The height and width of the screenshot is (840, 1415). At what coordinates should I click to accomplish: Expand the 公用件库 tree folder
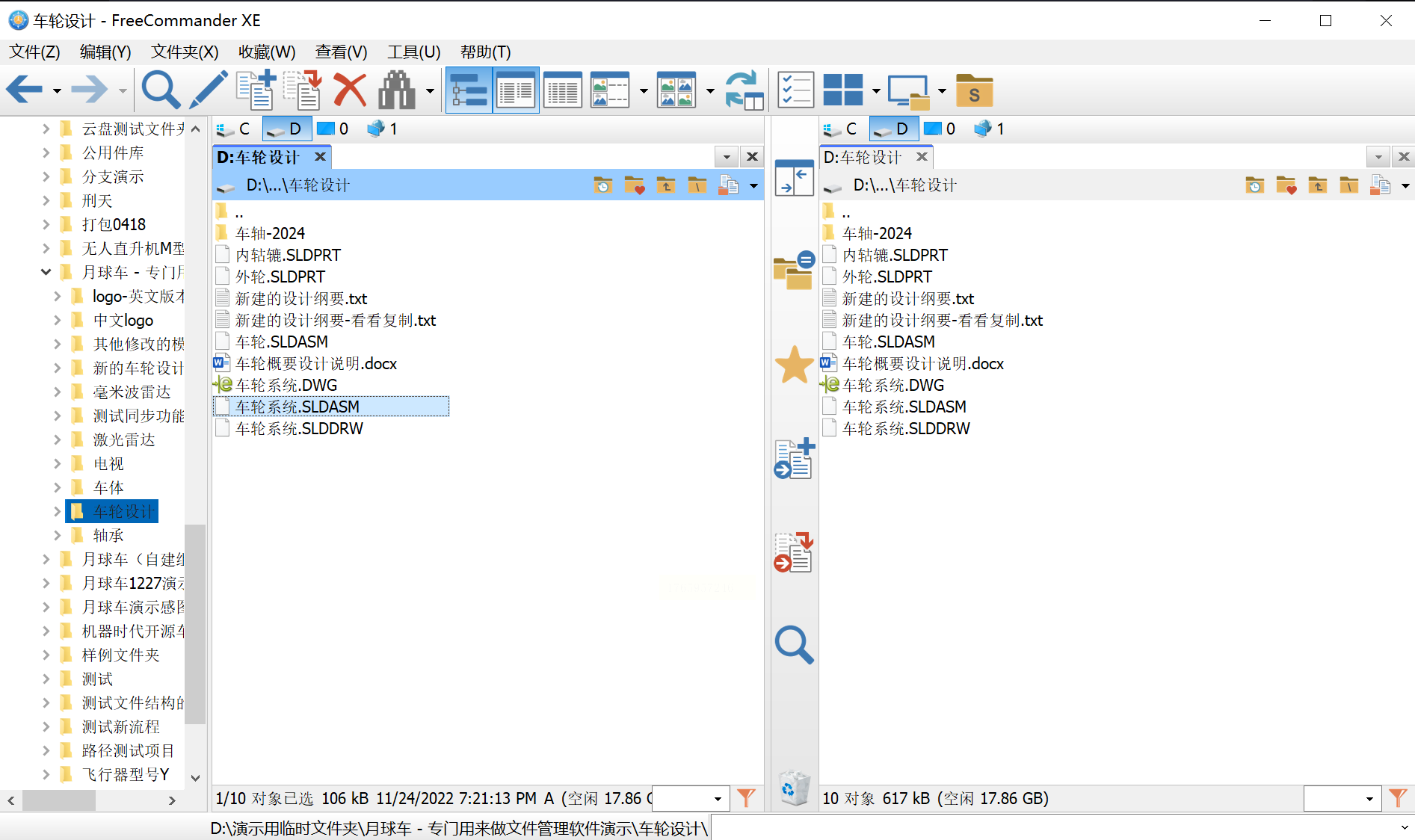(x=46, y=152)
